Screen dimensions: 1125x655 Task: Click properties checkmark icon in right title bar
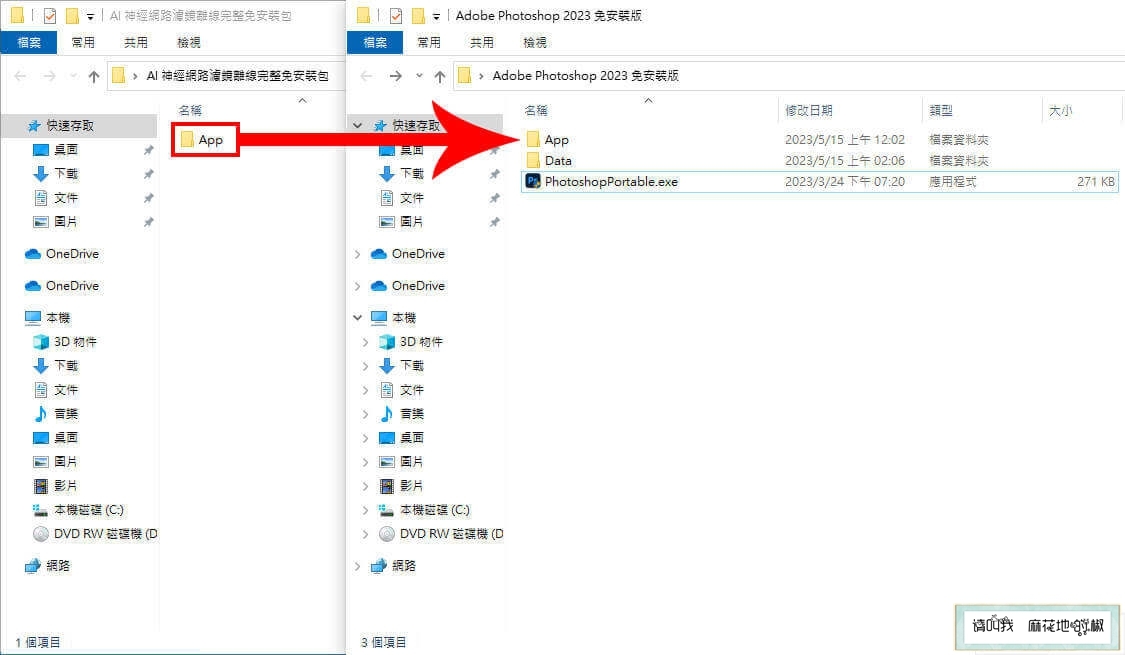pyautogui.click(x=396, y=15)
